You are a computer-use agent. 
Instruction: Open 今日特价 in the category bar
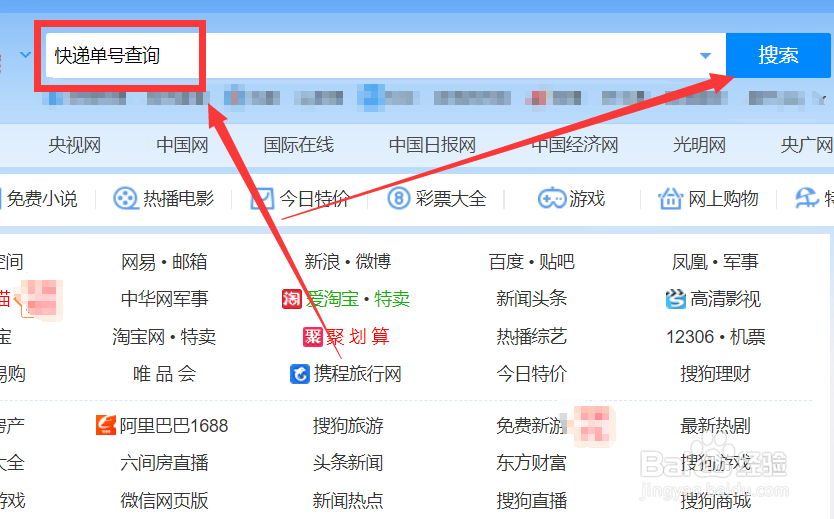coord(314,199)
